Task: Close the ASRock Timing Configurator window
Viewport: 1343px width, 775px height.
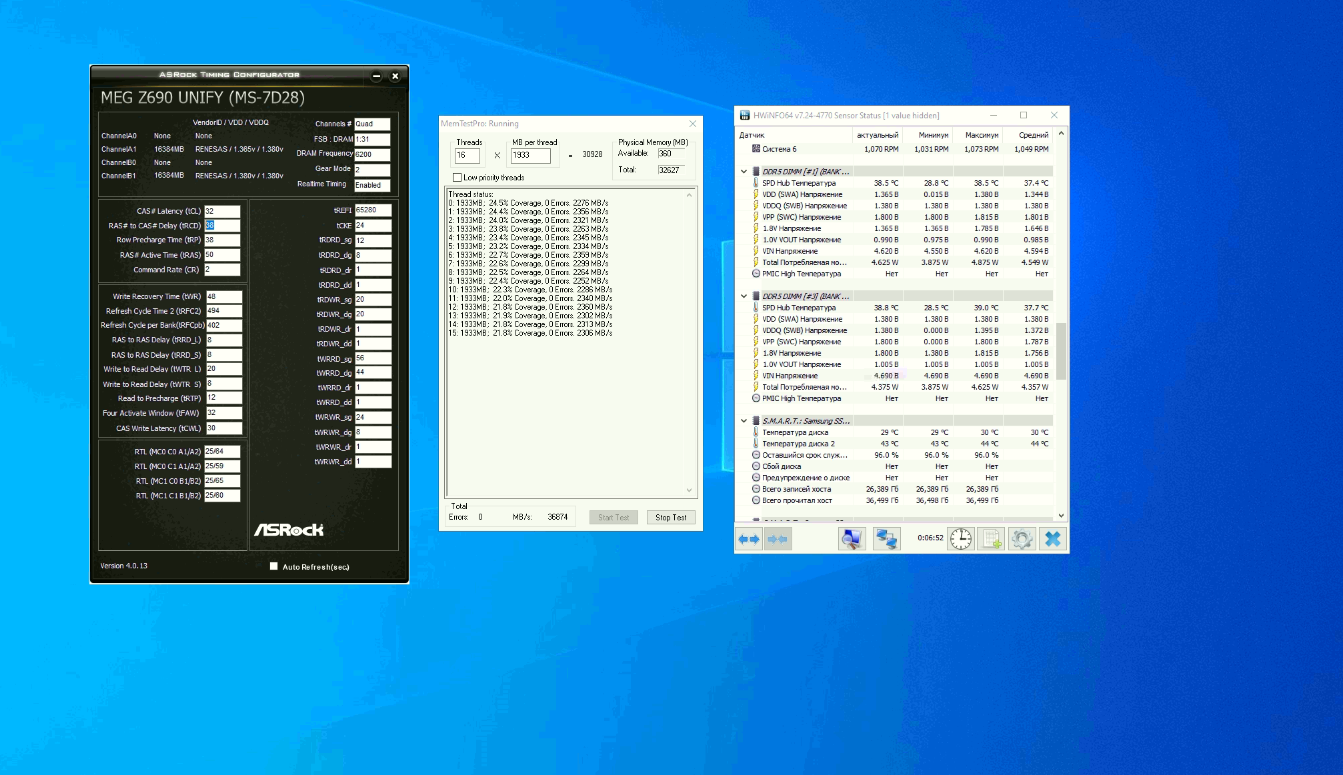Action: pos(395,76)
